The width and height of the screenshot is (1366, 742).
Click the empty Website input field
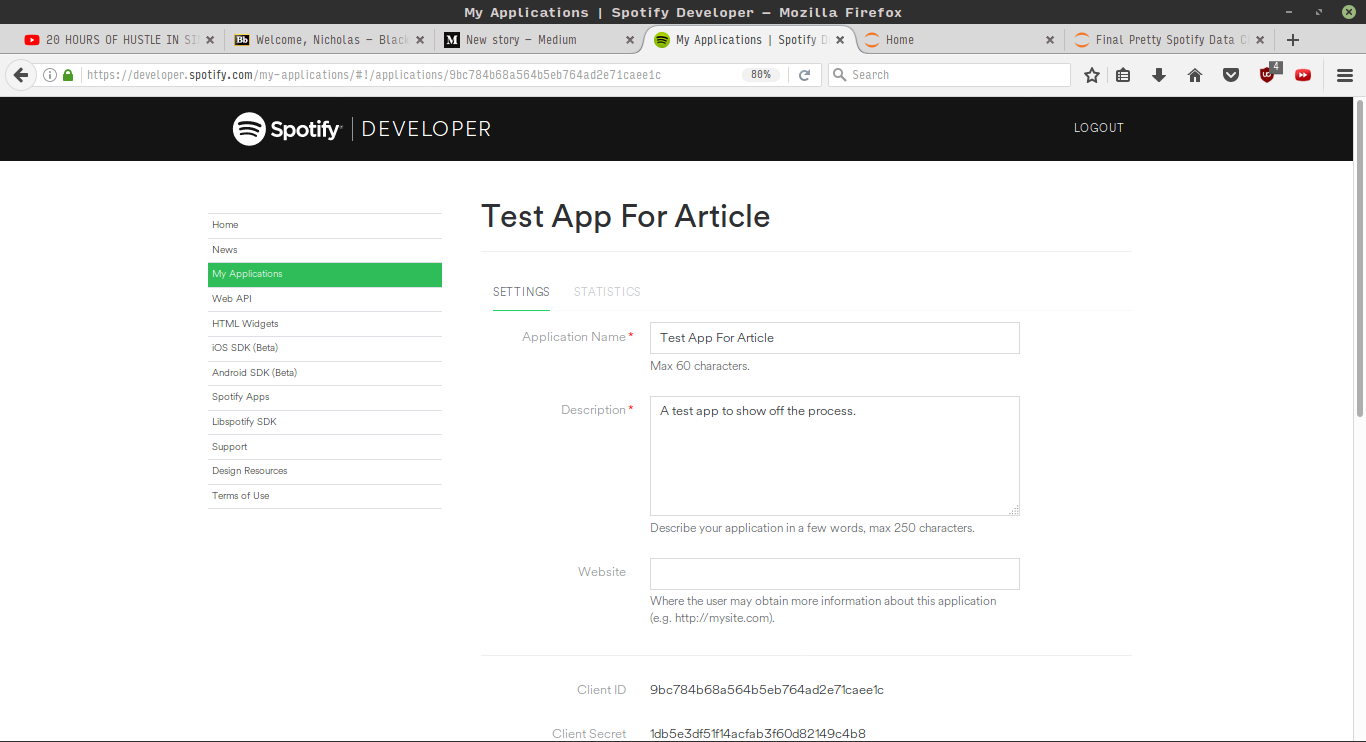point(835,574)
